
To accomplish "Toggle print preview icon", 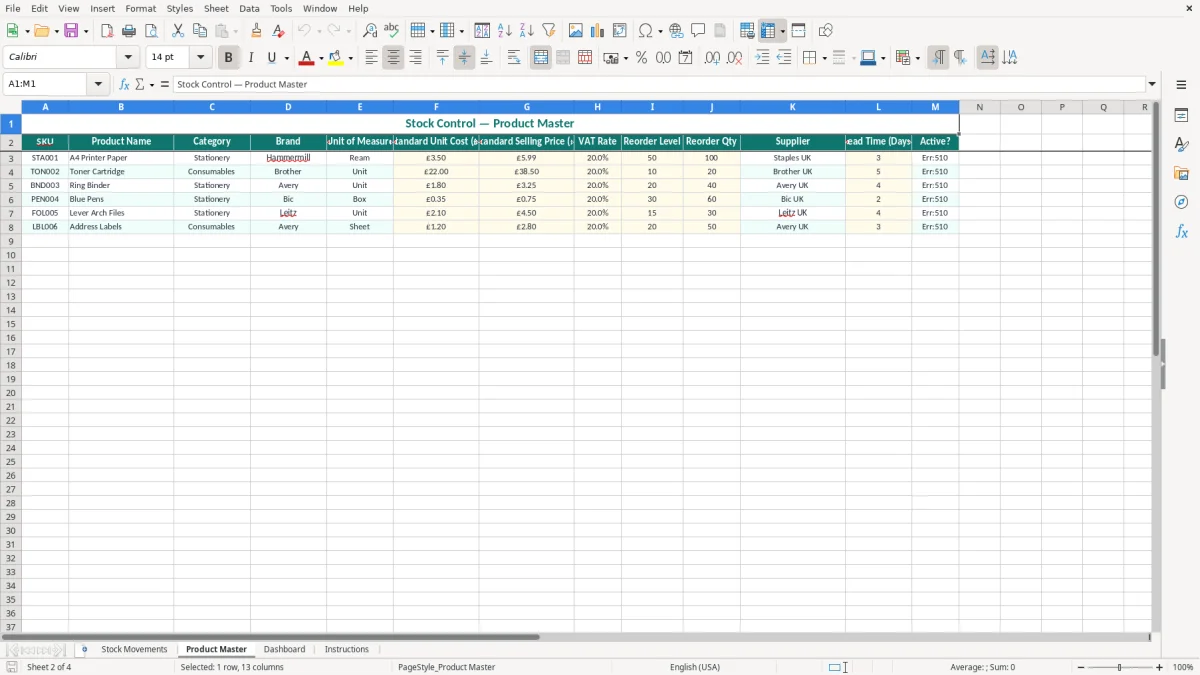I will [151, 31].
